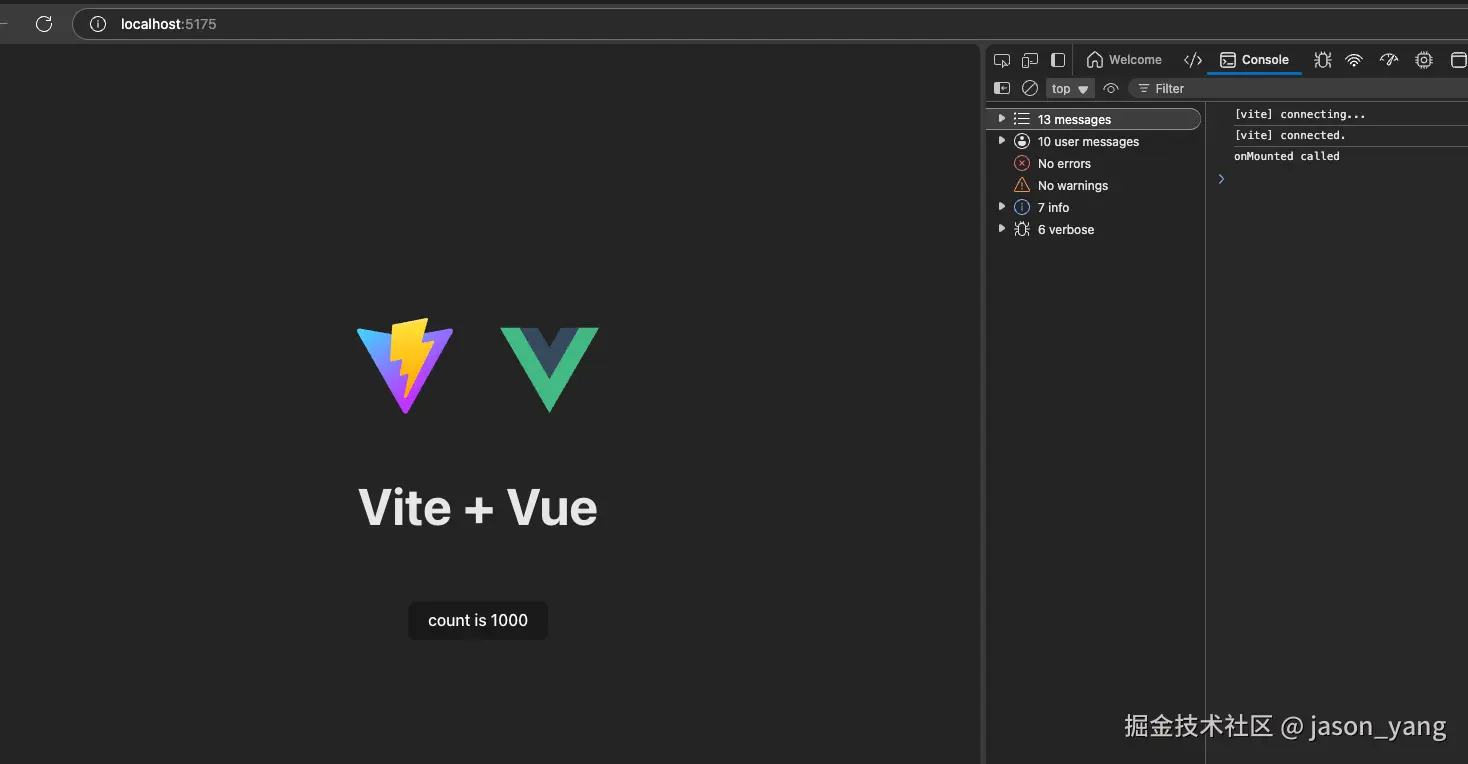Focus the console Filter field

1300,89
